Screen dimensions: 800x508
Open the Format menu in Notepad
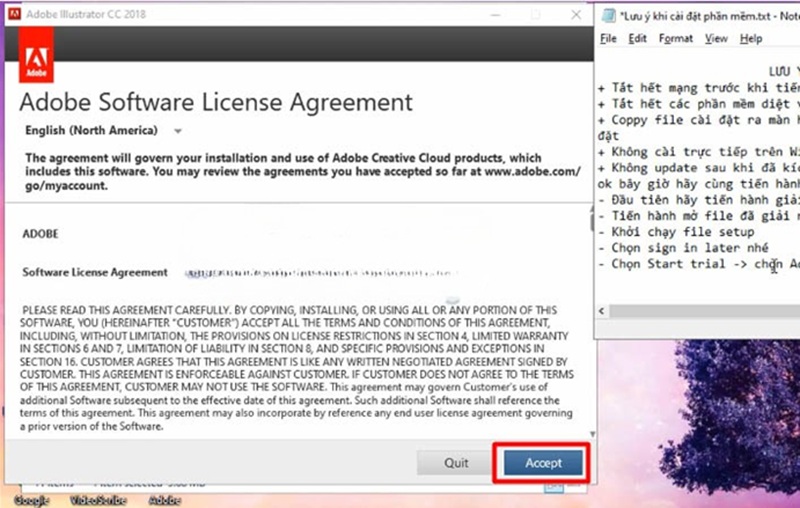[676, 39]
